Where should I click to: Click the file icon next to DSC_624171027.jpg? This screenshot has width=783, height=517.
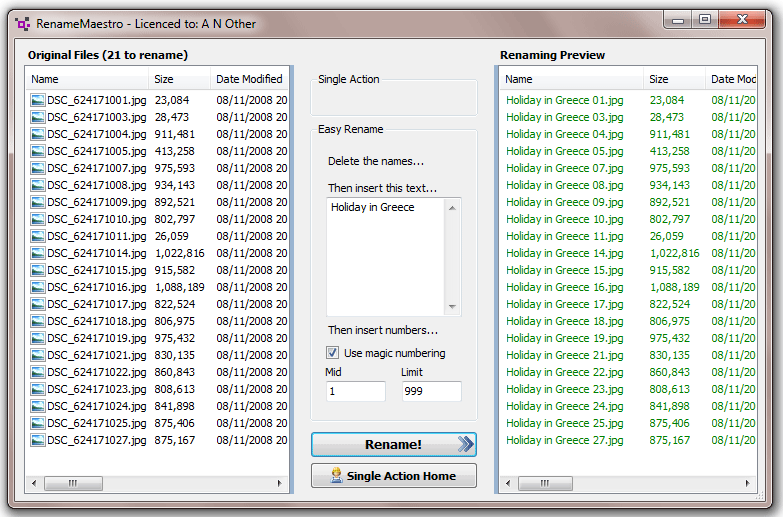(x=37, y=440)
